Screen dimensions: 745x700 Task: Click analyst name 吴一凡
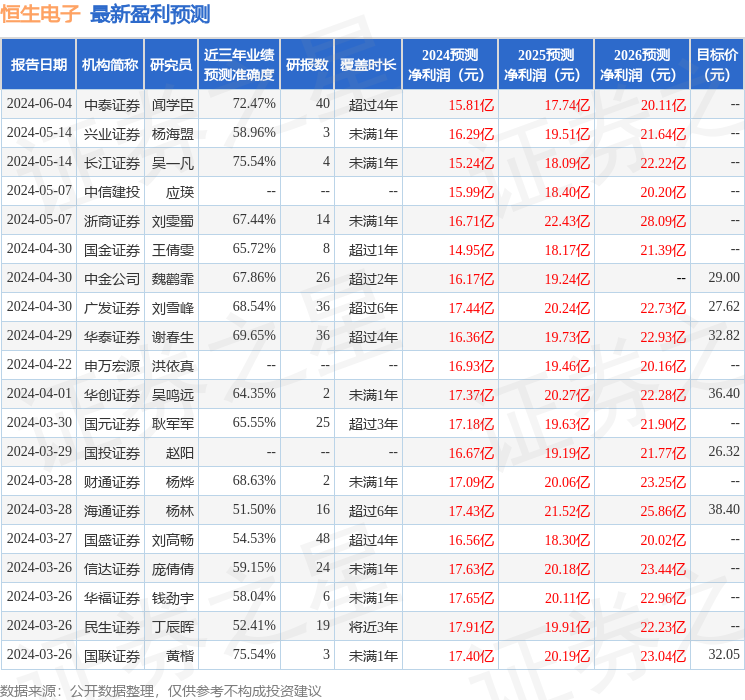pyautogui.click(x=173, y=163)
